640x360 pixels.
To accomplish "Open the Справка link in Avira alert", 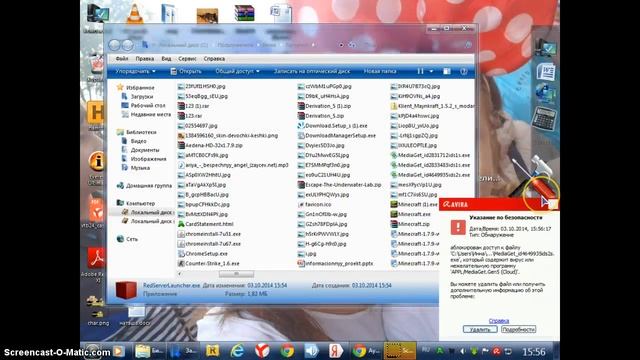I will [499, 321].
